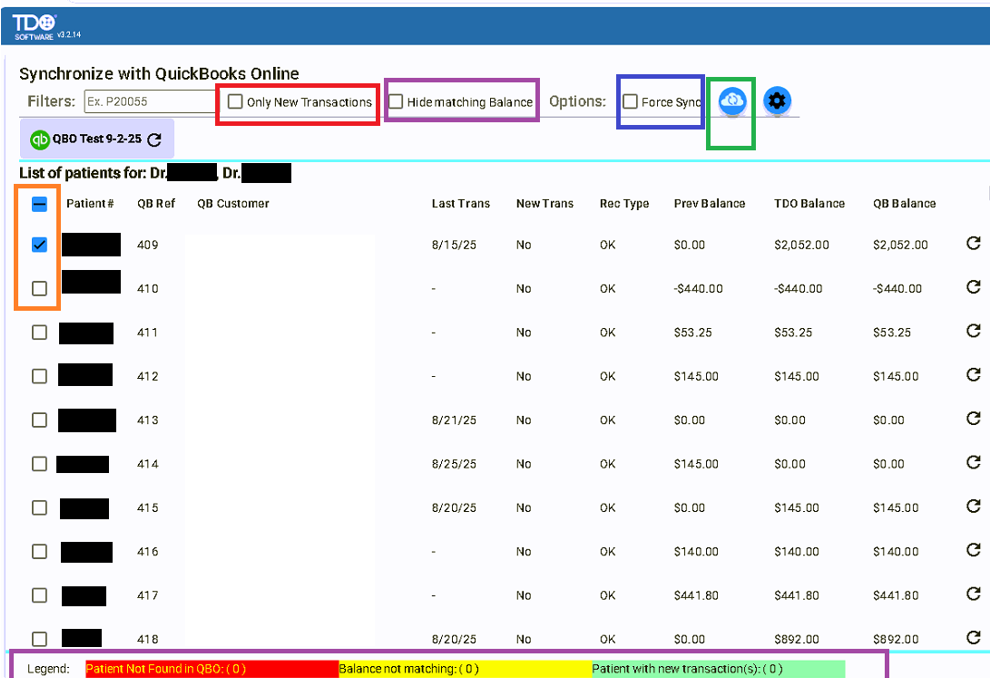Refresh the row with QB Ref 413
Screen dimensions: 997x678
pos(973,419)
